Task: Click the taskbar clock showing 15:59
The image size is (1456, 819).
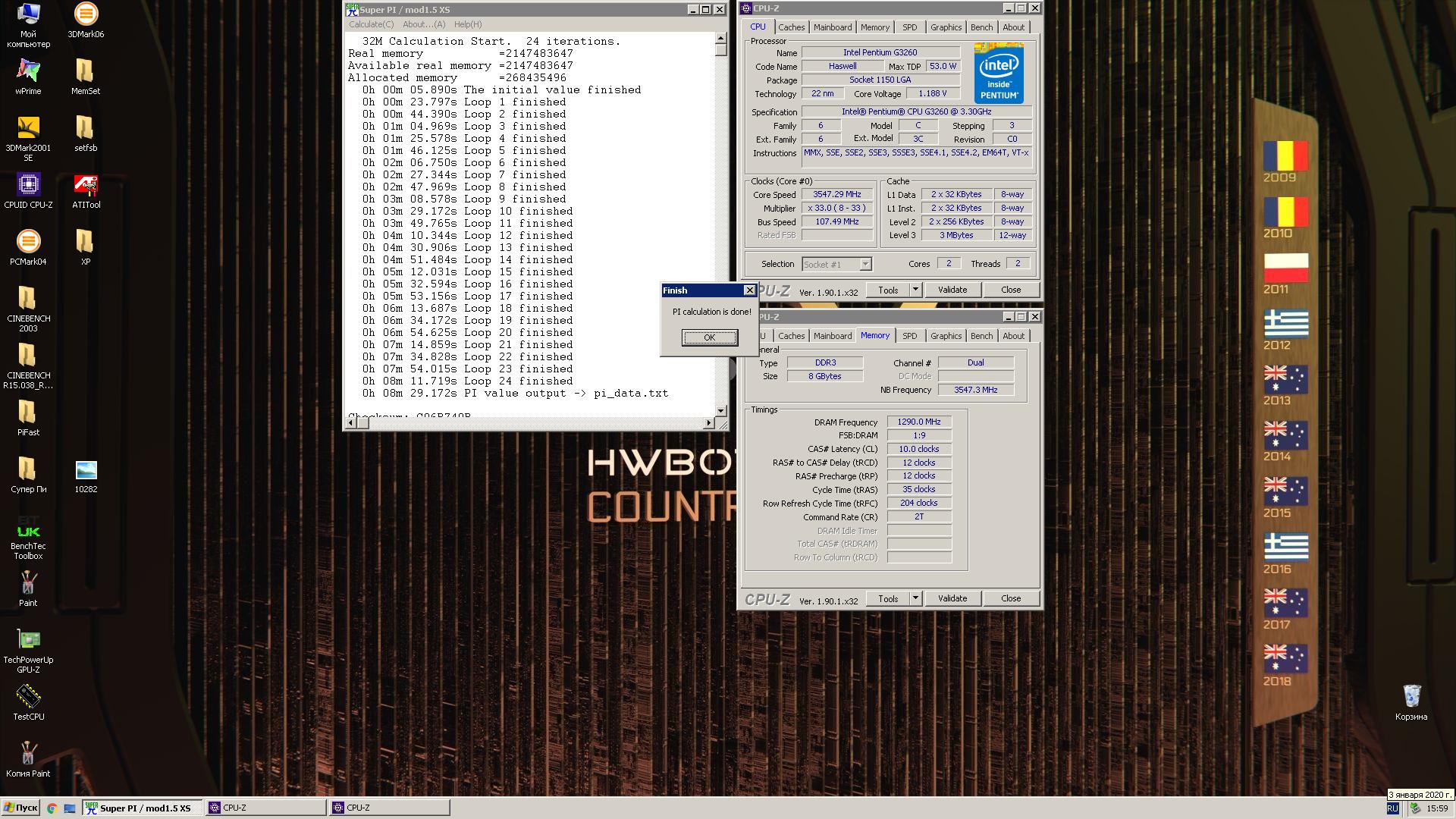Action: [1436, 808]
